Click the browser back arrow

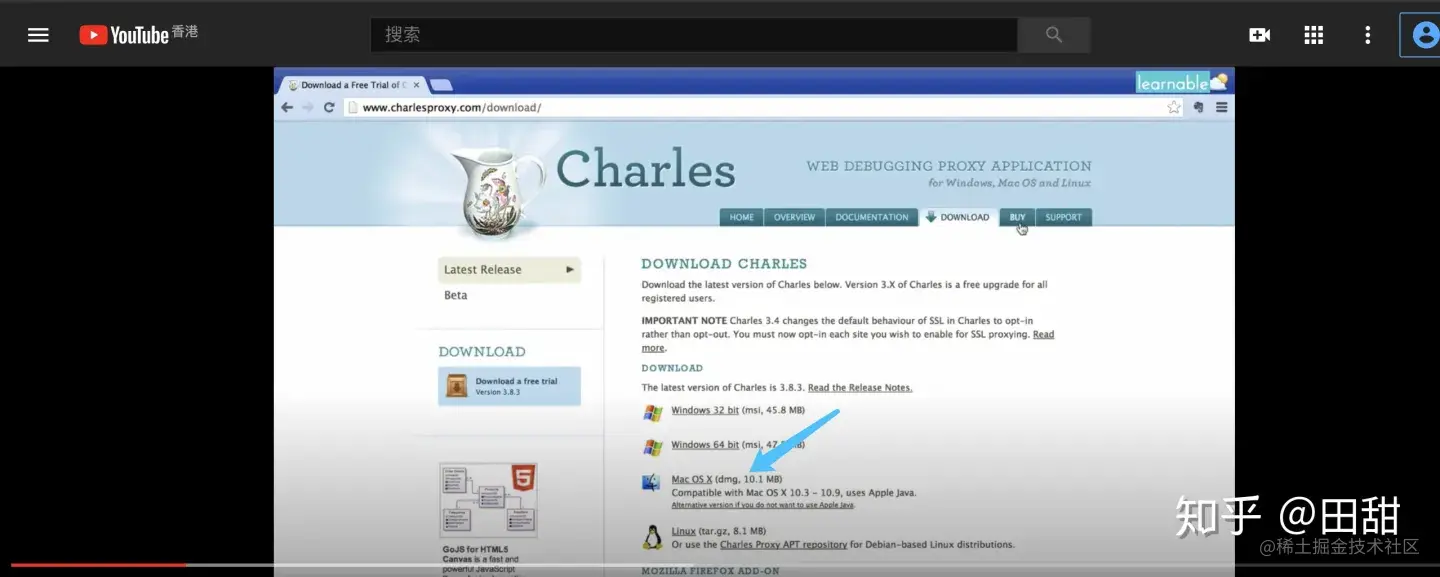click(288, 107)
